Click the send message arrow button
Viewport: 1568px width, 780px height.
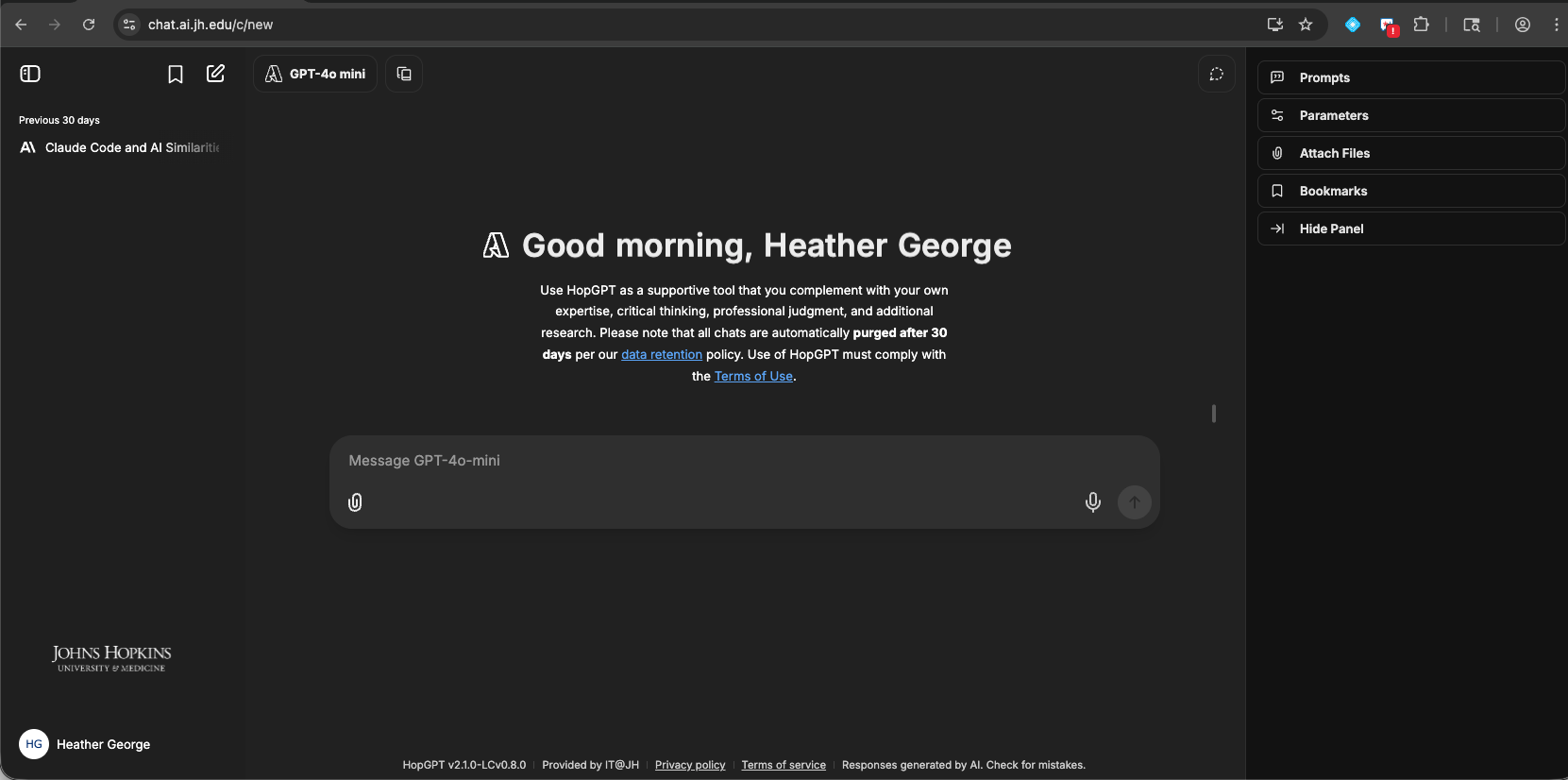1135,502
